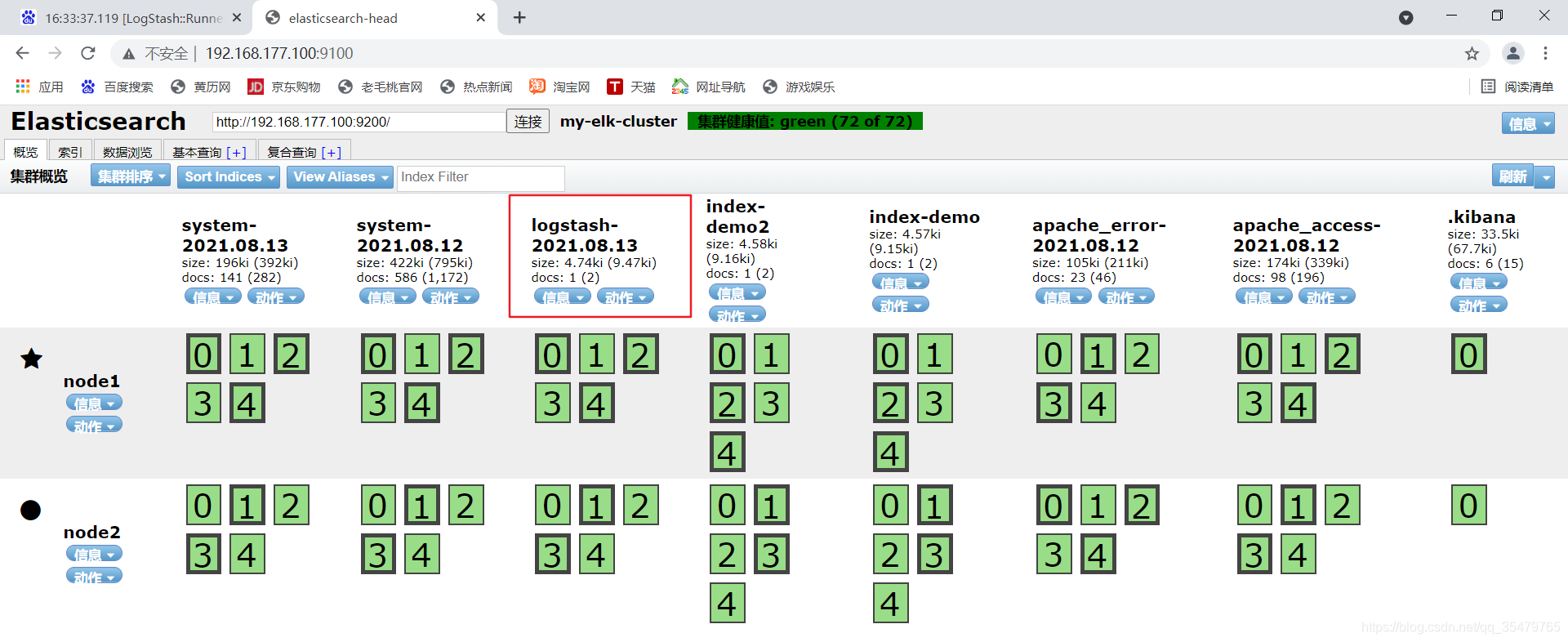Open the 天猫 bookmark
Viewport: 1568px width, 642px height.
(x=631, y=87)
